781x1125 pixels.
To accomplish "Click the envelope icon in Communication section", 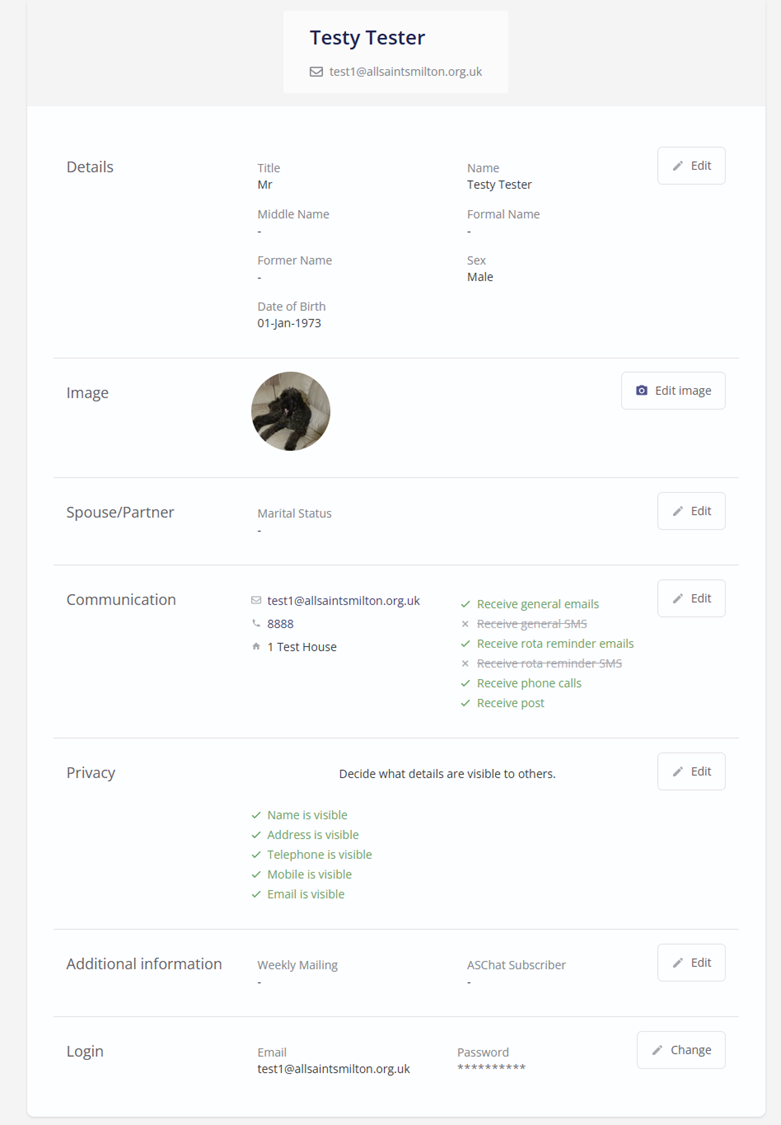I will 256,601.
